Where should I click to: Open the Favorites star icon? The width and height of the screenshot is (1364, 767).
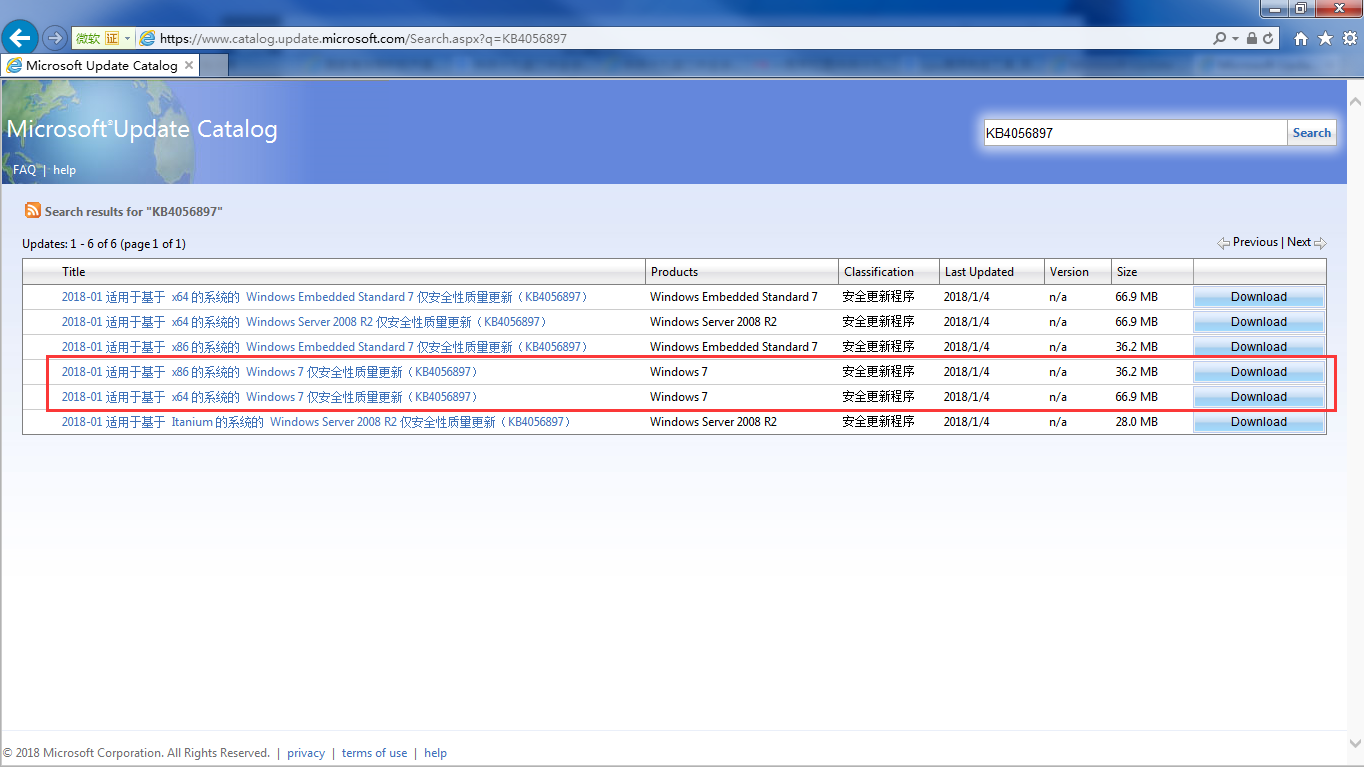(x=1325, y=38)
